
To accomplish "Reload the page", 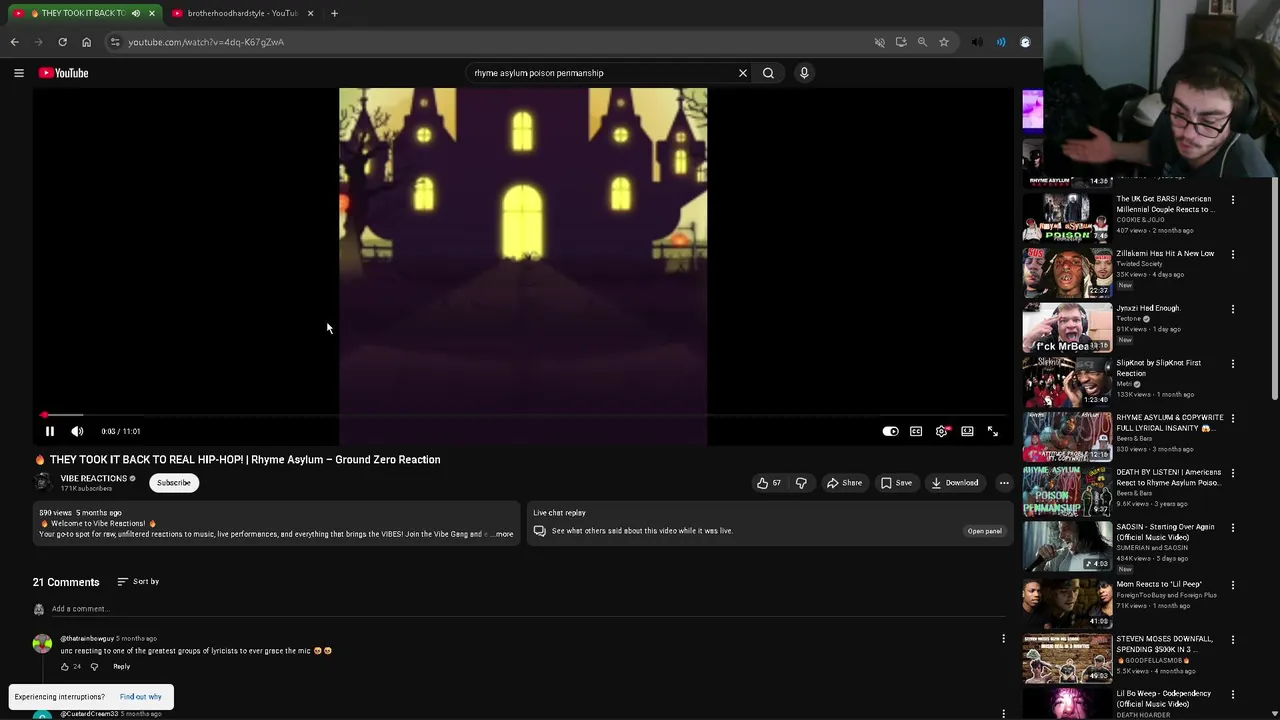I will (62, 42).
